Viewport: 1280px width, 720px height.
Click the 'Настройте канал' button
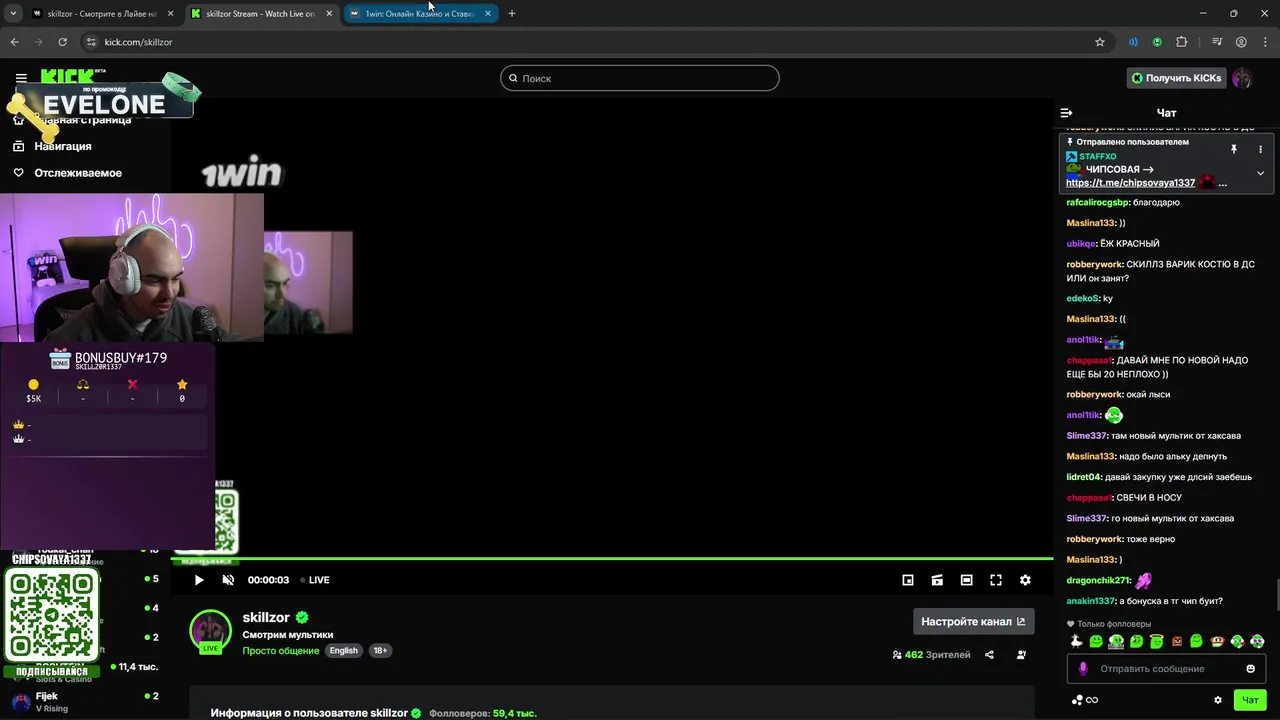(x=973, y=621)
